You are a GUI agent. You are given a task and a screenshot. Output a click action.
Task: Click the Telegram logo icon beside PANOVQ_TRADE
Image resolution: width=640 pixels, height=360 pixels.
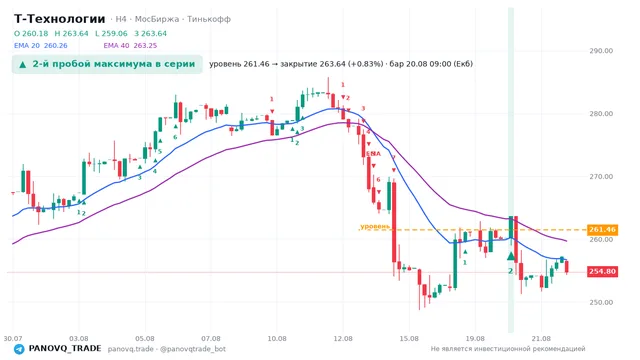point(19,349)
